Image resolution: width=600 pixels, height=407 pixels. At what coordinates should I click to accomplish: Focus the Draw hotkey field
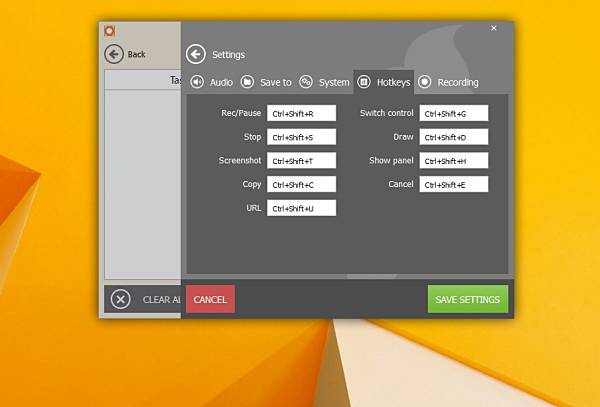click(x=454, y=137)
